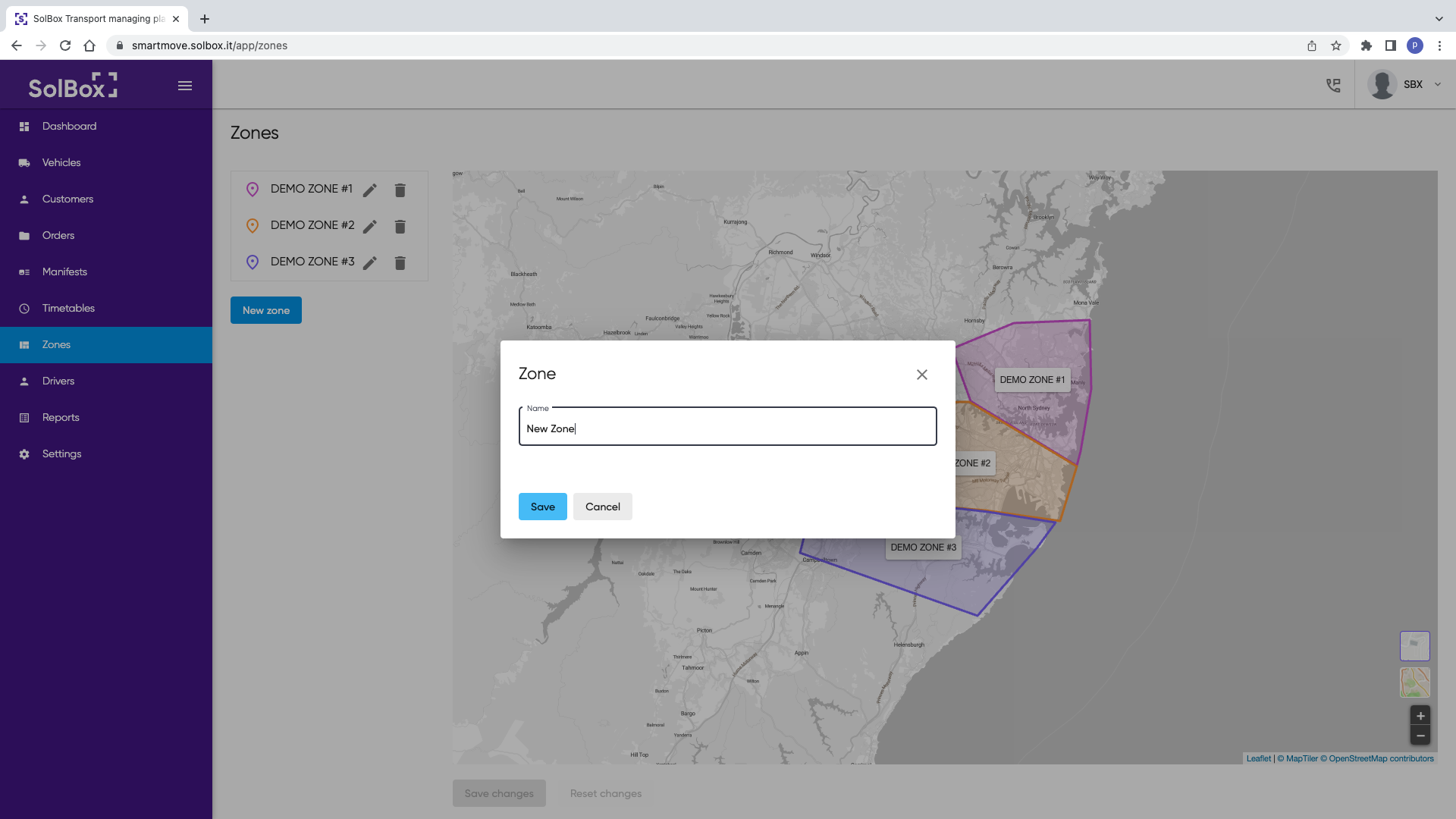The image size is (1456, 819).
Task: Expand the SBX user account dropdown
Action: tap(1437, 85)
